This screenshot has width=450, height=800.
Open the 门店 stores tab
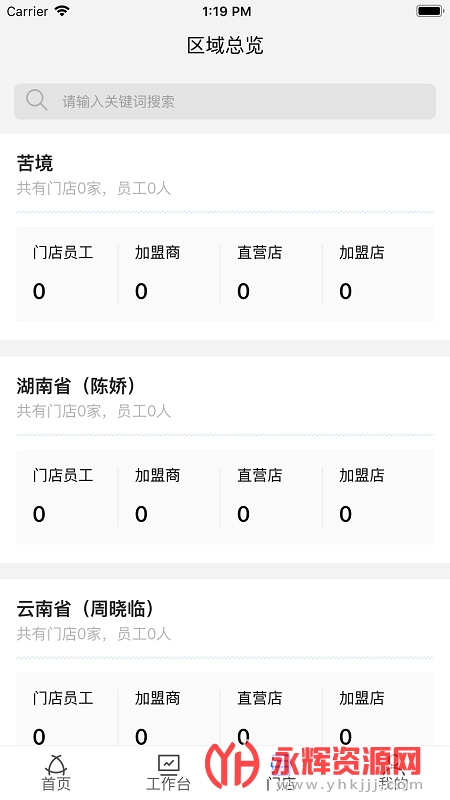point(281,772)
